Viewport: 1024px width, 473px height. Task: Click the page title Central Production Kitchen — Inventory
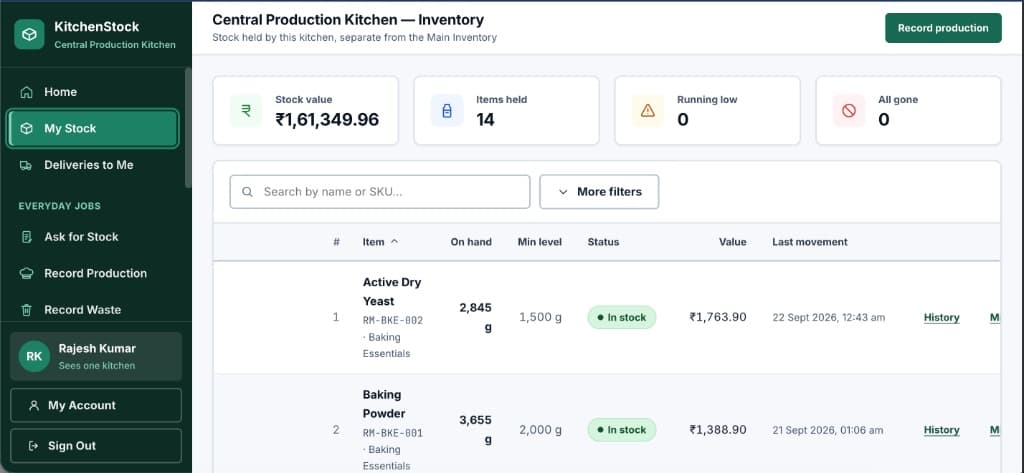click(348, 20)
